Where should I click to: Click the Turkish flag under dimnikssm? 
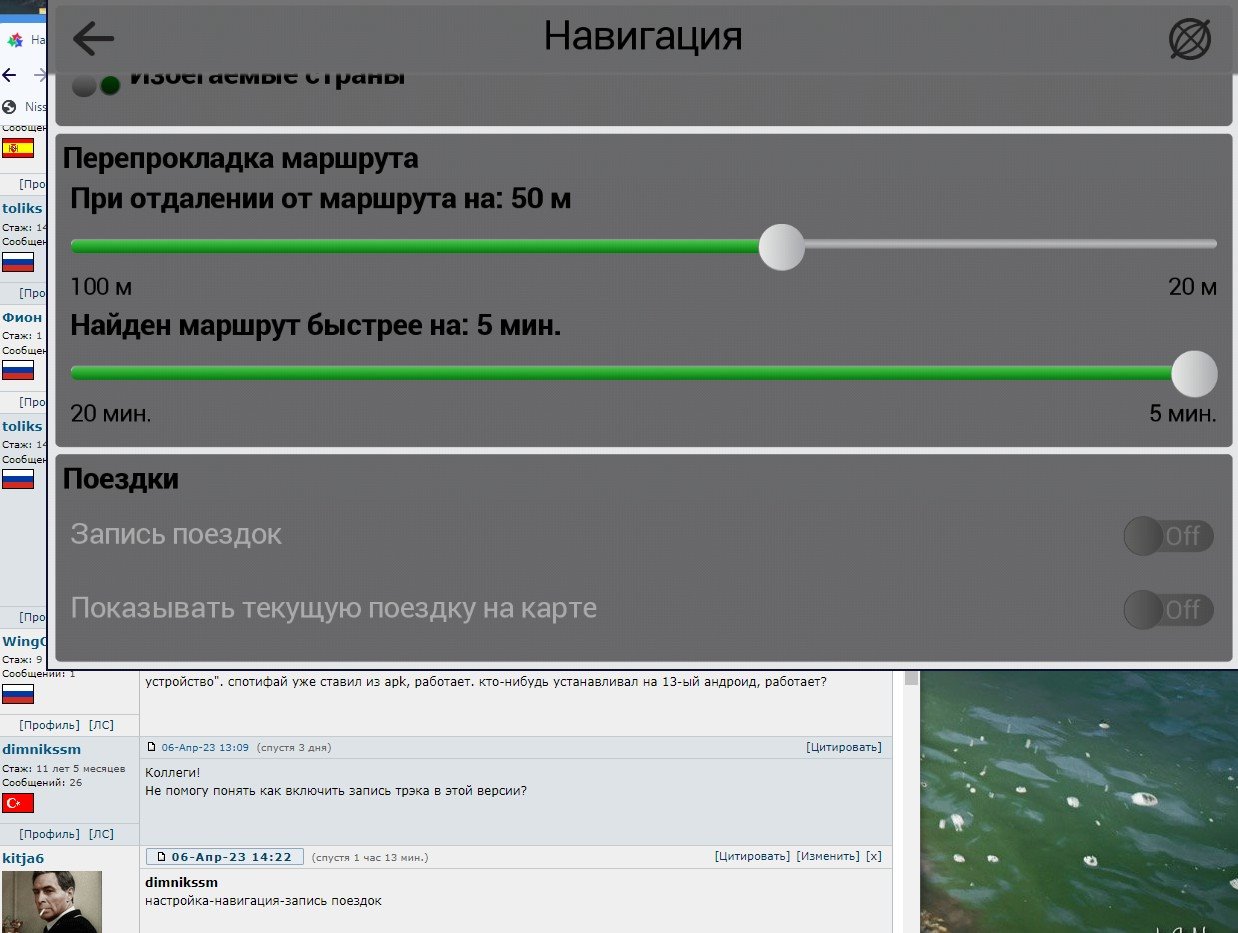point(18,803)
